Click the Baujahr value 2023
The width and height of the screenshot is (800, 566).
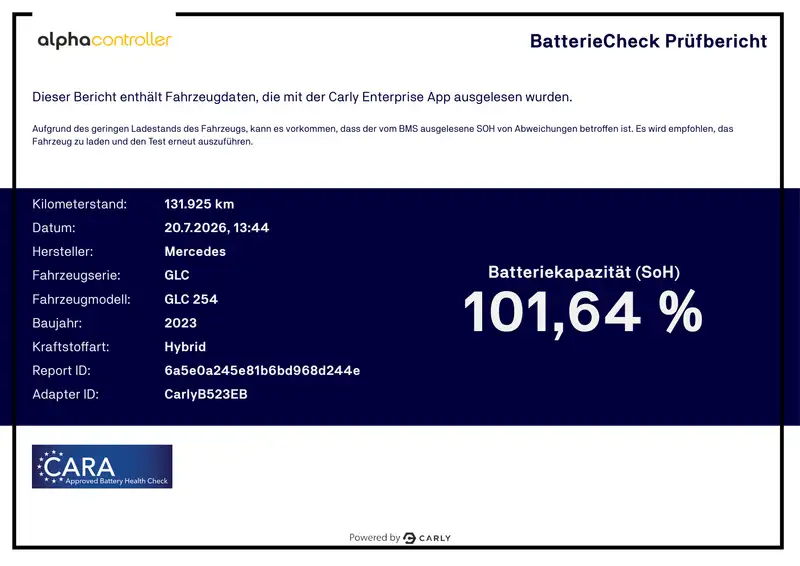(x=180, y=323)
